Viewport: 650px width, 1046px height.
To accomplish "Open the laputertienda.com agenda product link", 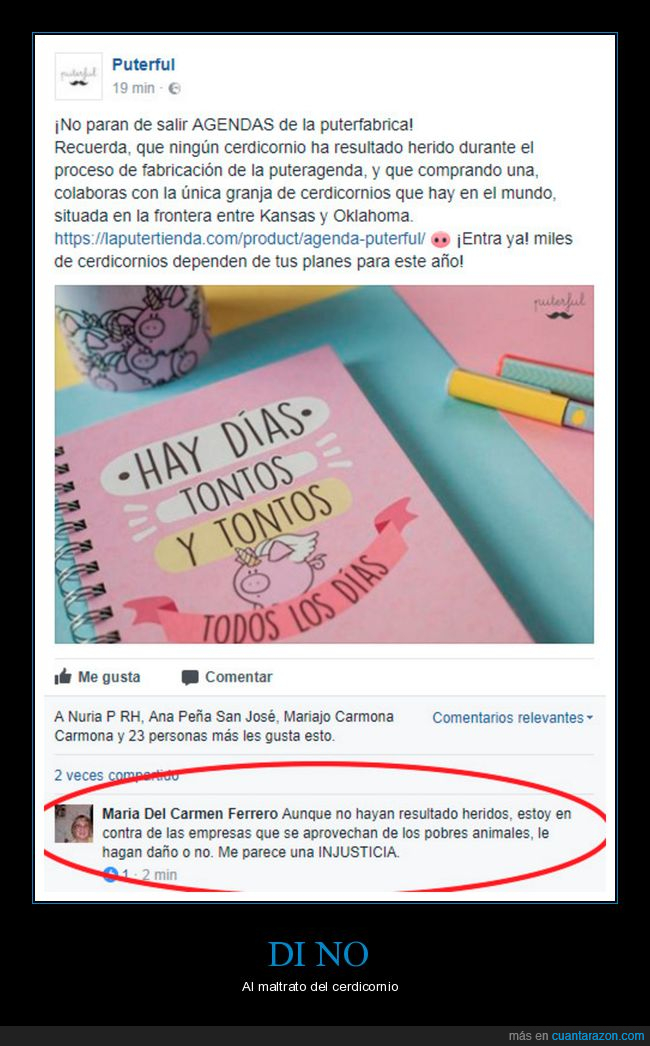I will [x=240, y=238].
